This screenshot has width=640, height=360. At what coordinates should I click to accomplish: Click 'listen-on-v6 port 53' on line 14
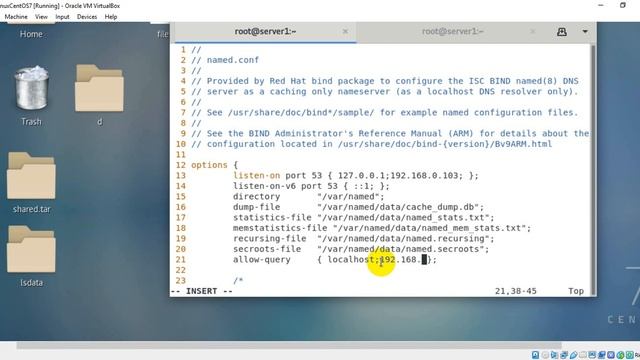point(285,186)
